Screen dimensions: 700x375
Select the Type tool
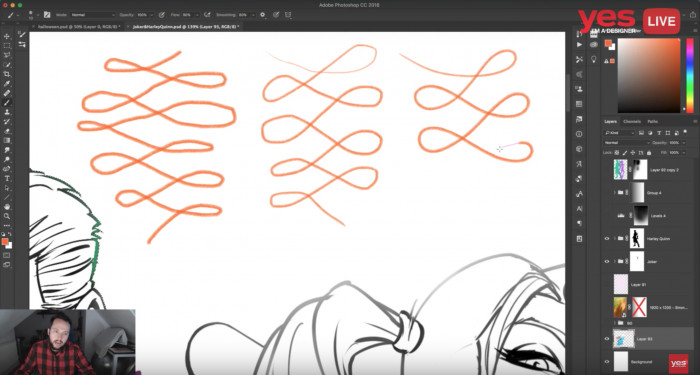(x=7, y=179)
